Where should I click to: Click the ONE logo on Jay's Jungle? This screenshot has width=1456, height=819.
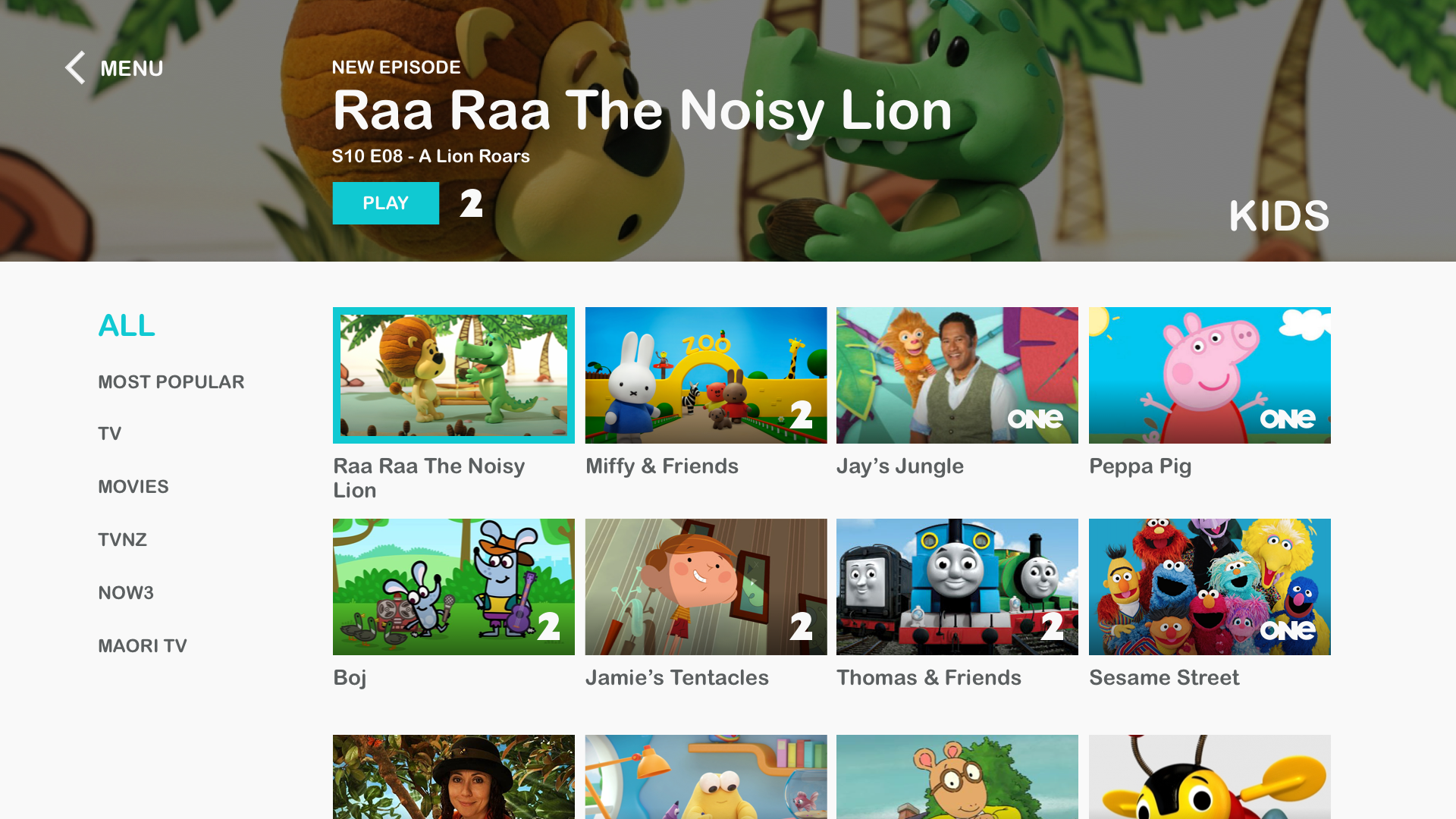pos(1034,419)
